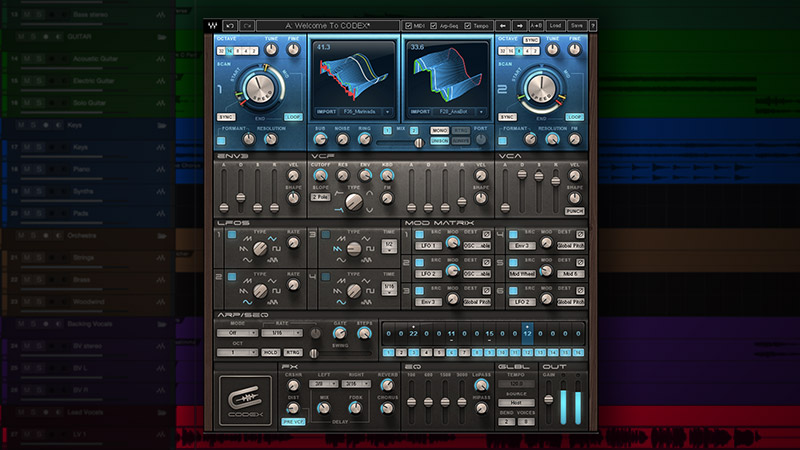Open Mod Matrix slot 1 source LFO 1
Viewport: 800px width, 450px height.
pyautogui.click(x=428, y=245)
